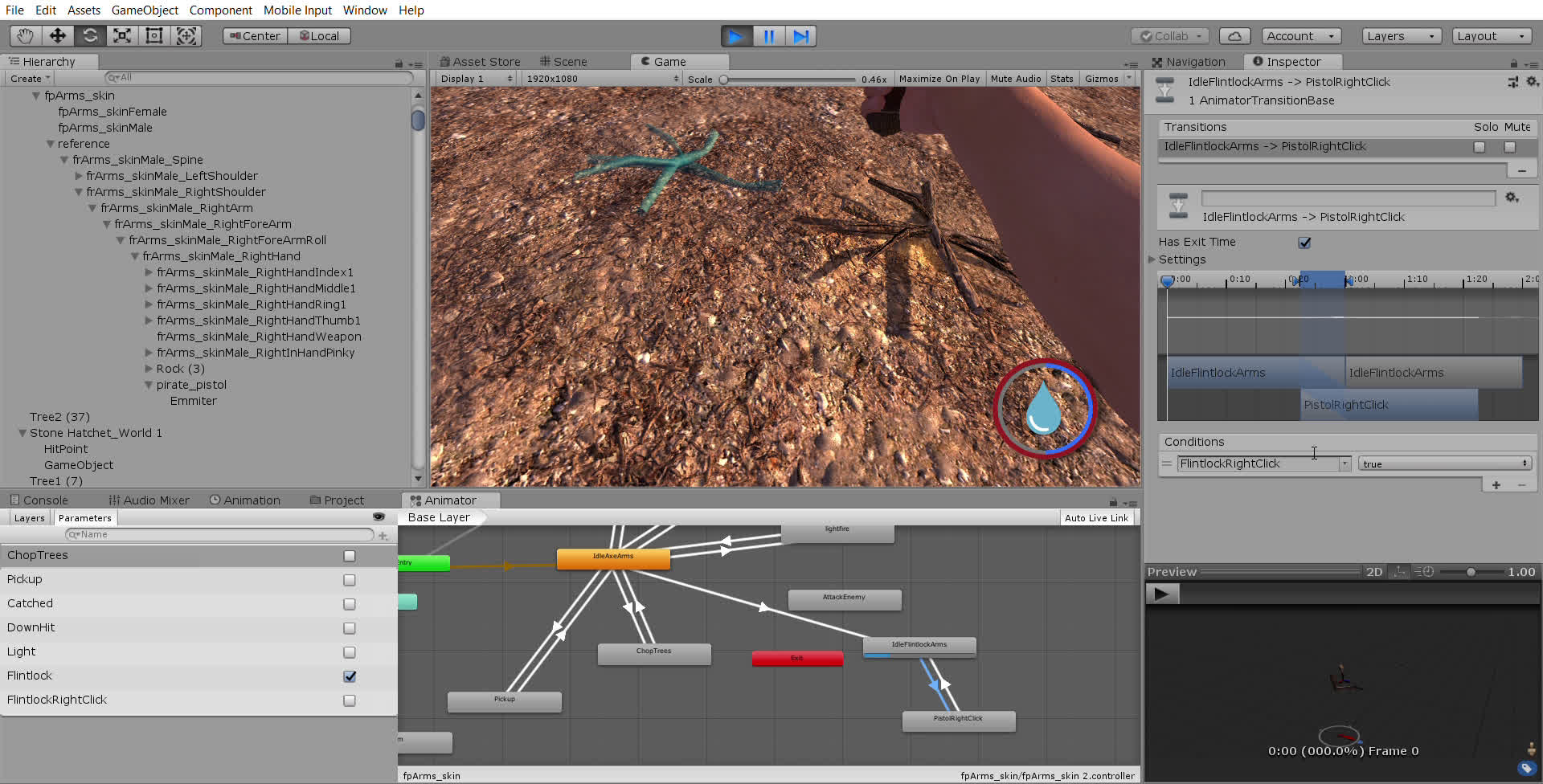Adjust the Game view Scale slider
The height and width of the screenshot is (784, 1543).
[x=724, y=80]
